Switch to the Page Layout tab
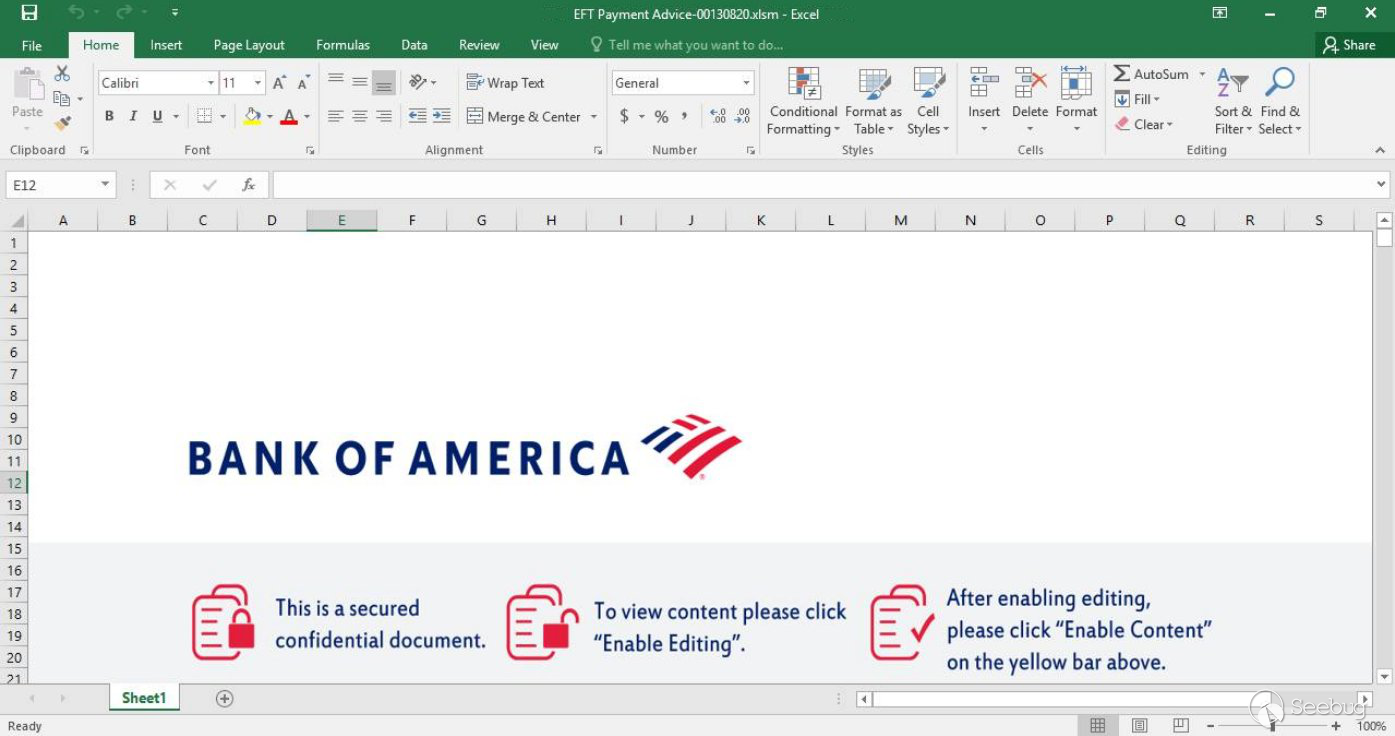 click(248, 45)
